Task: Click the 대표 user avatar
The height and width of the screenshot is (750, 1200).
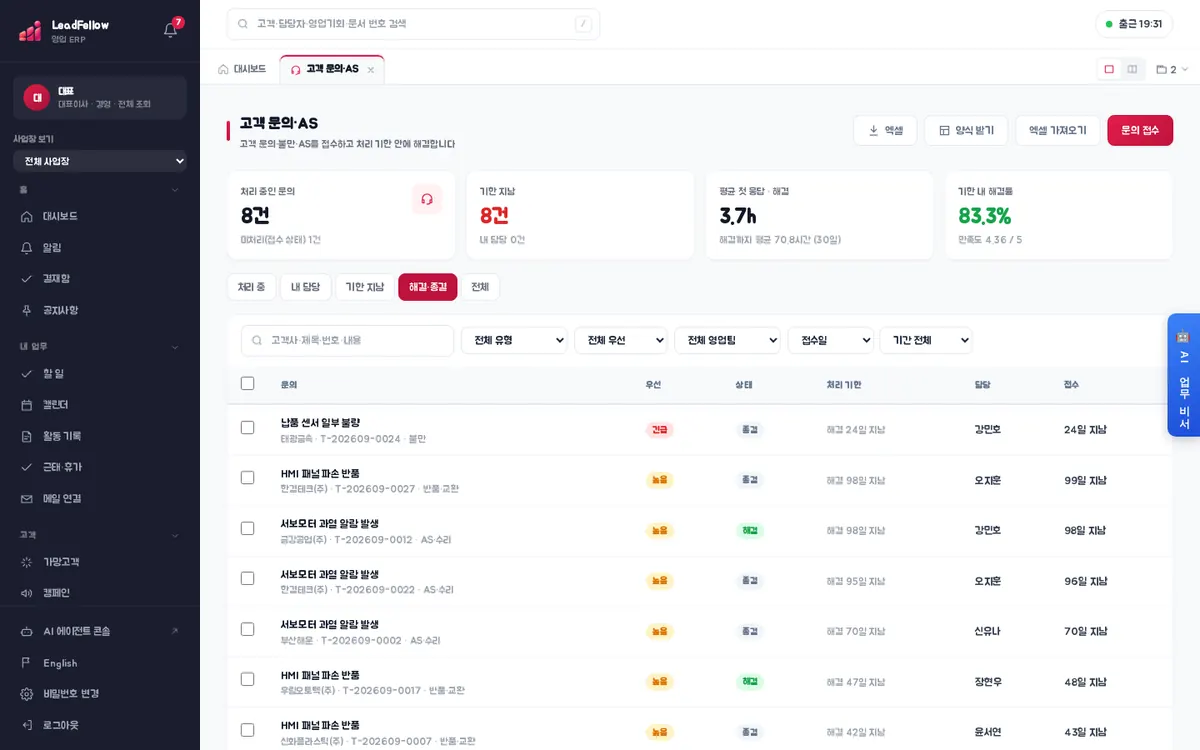Action: tap(37, 97)
